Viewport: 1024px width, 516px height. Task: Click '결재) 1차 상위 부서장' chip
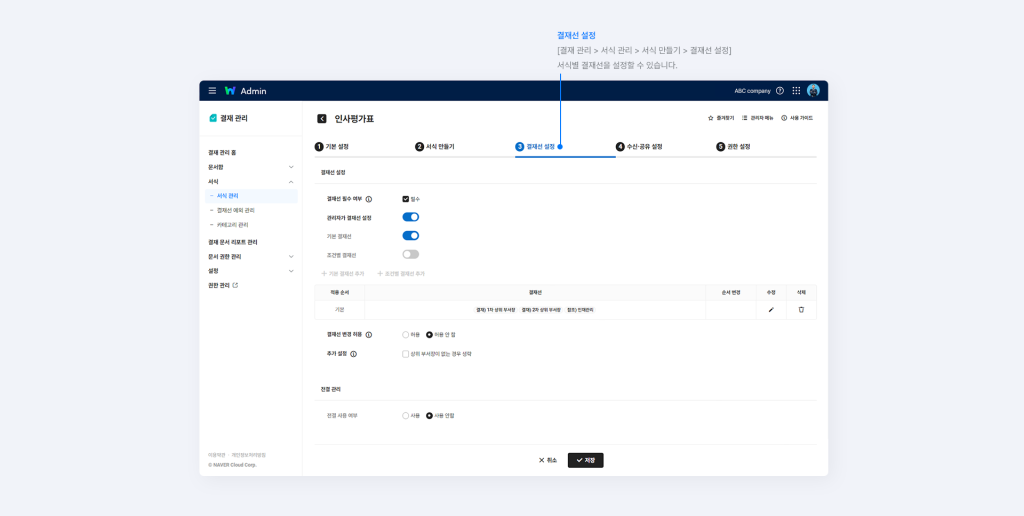click(496, 310)
